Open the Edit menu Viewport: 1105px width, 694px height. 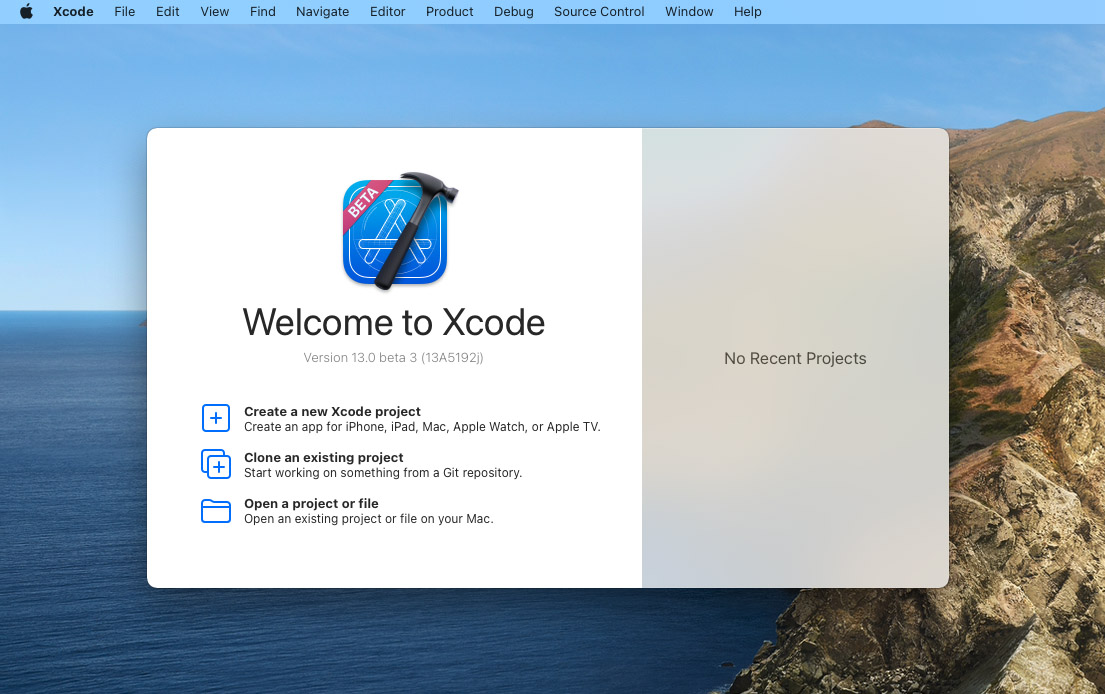(x=168, y=11)
